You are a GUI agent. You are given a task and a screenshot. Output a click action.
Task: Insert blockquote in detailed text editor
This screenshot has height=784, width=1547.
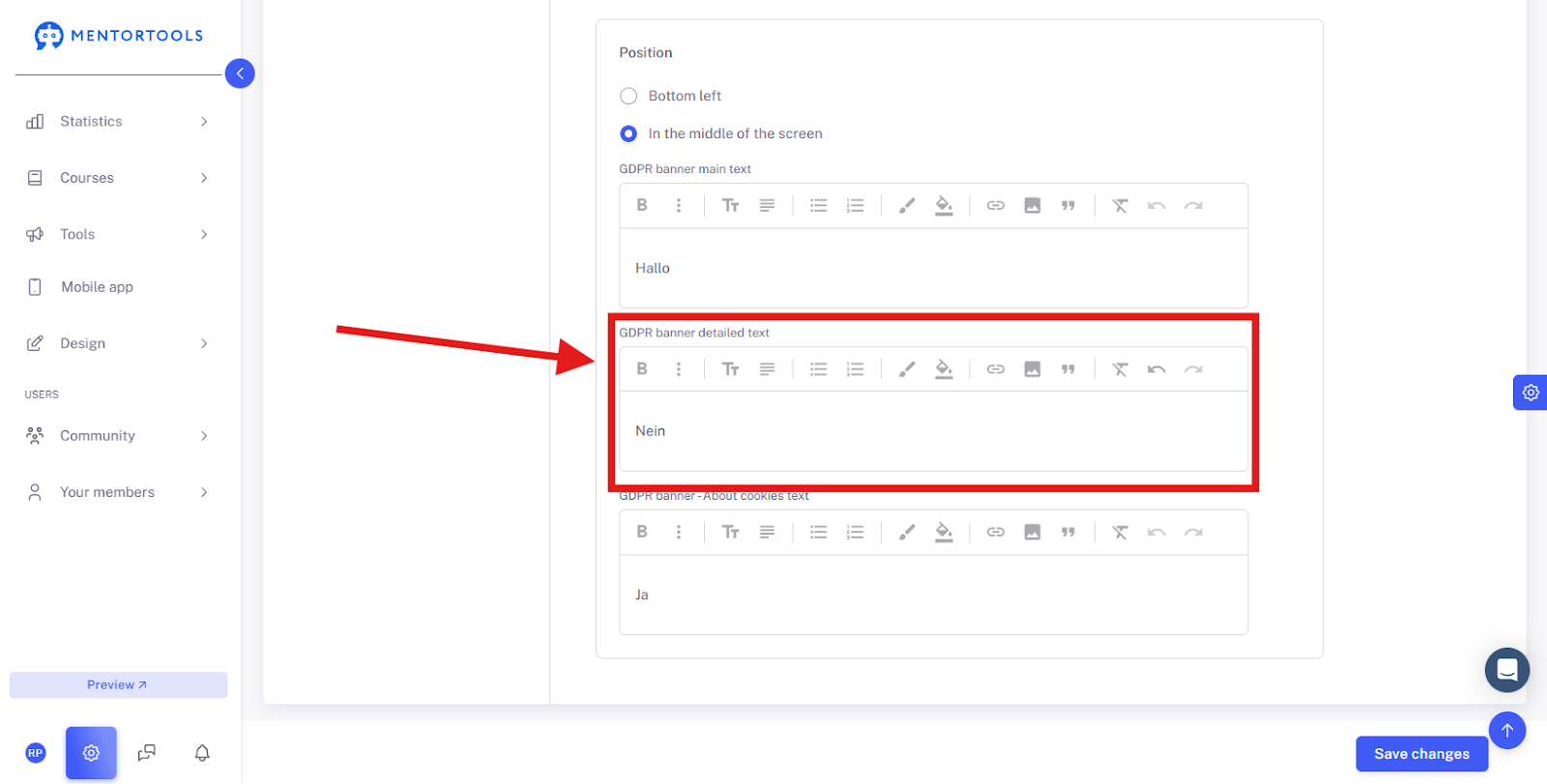pyautogui.click(x=1068, y=368)
